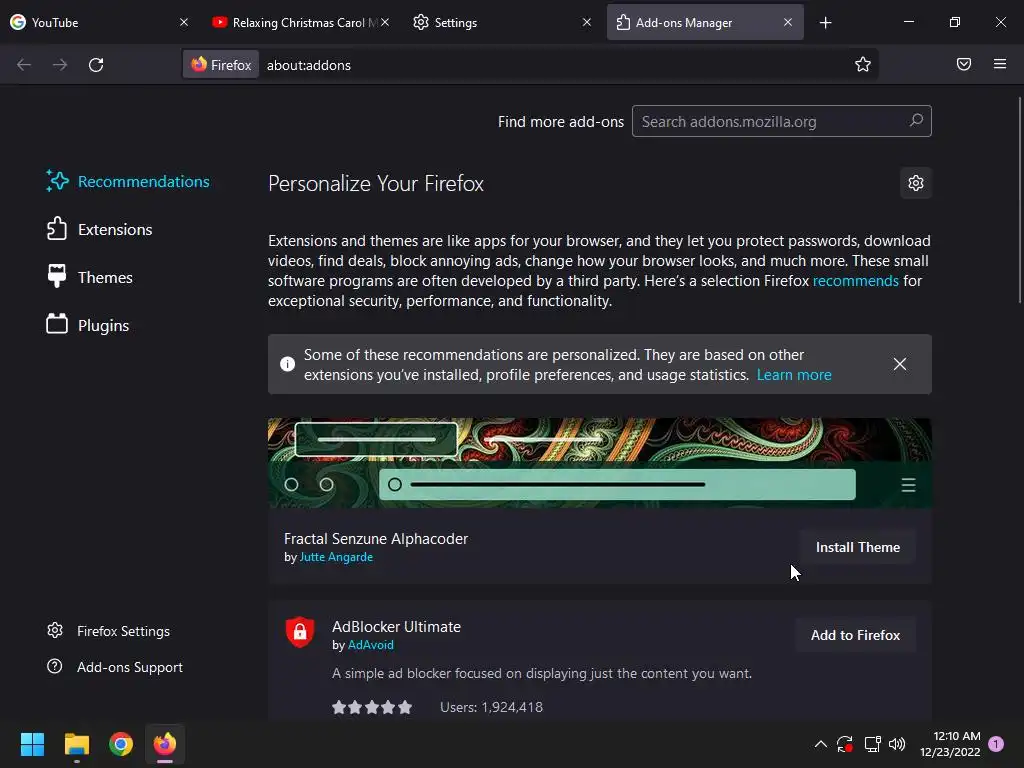Open the volume control in tray
The height and width of the screenshot is (768, 1024).
[897, 744]
